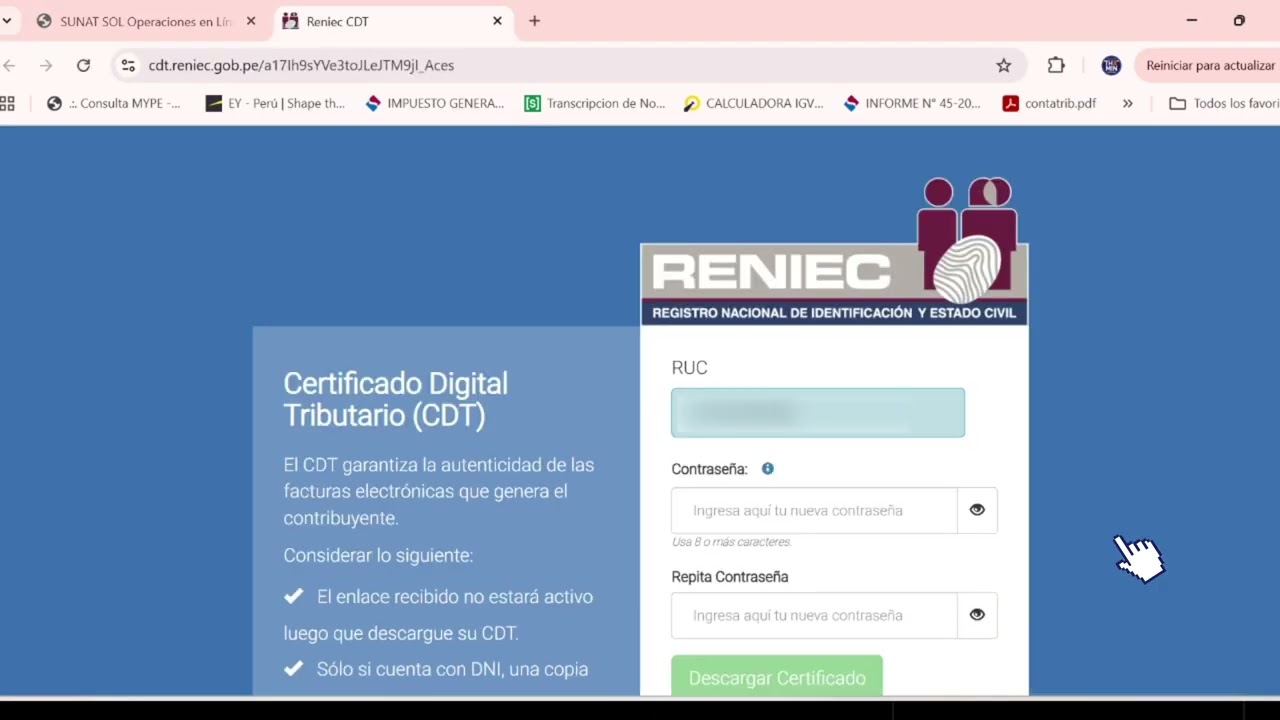Image resolution: width=1280 pixels, height=720 pixels.
Task: Focus the Contraseña password field
Action: tap(814, 511)
